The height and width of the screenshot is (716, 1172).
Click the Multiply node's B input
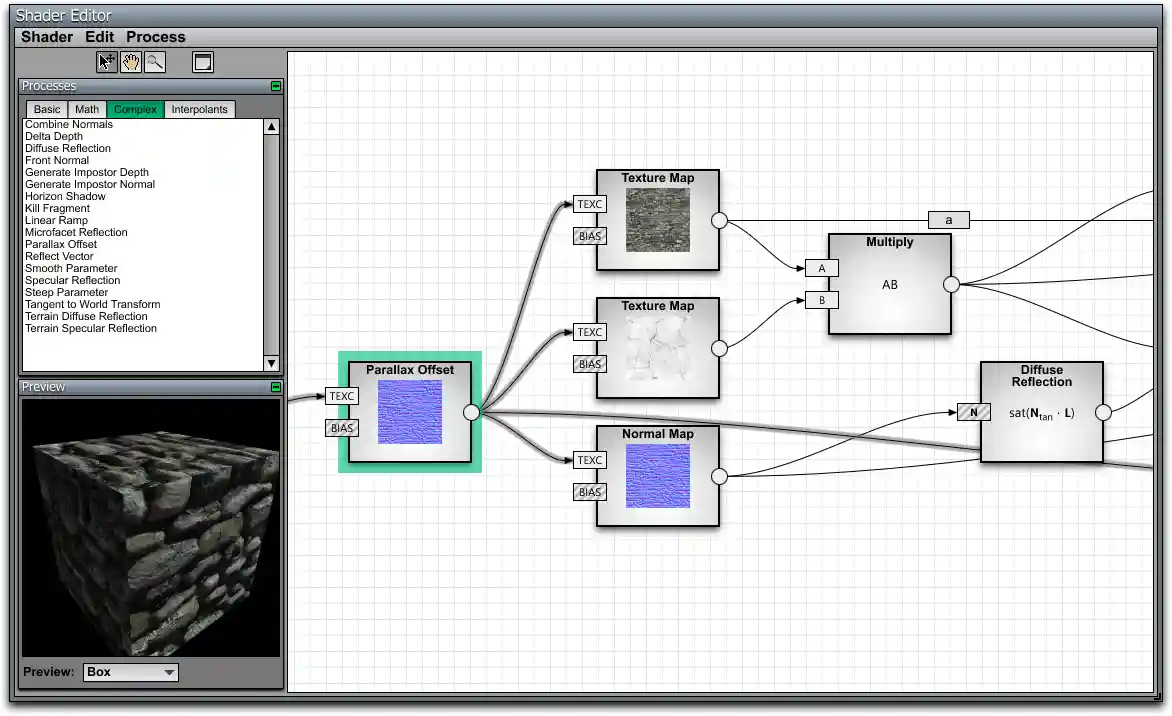click(x=821, y=300)
